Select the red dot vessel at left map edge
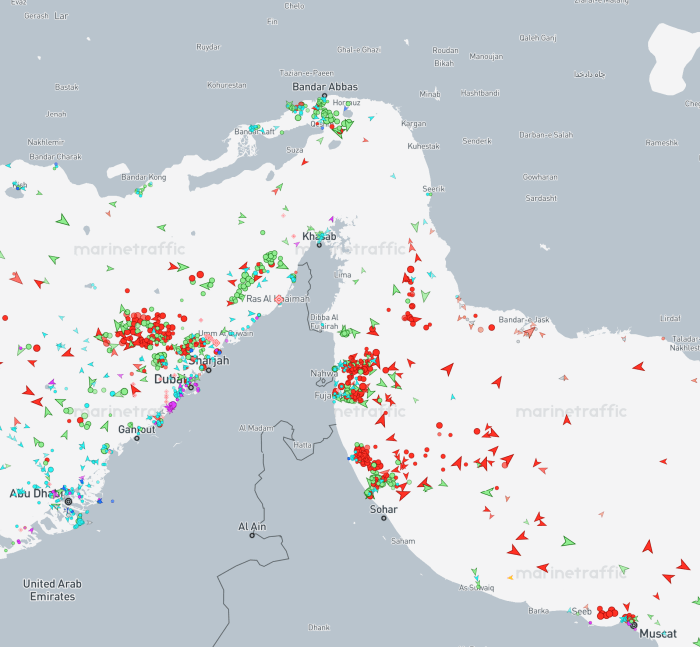This screenshot has width=700, height=647. (5, 318)
